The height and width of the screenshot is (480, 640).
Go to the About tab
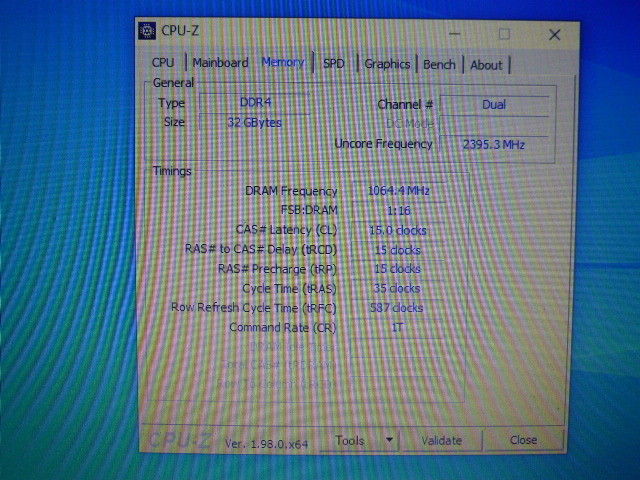(486, 65)
